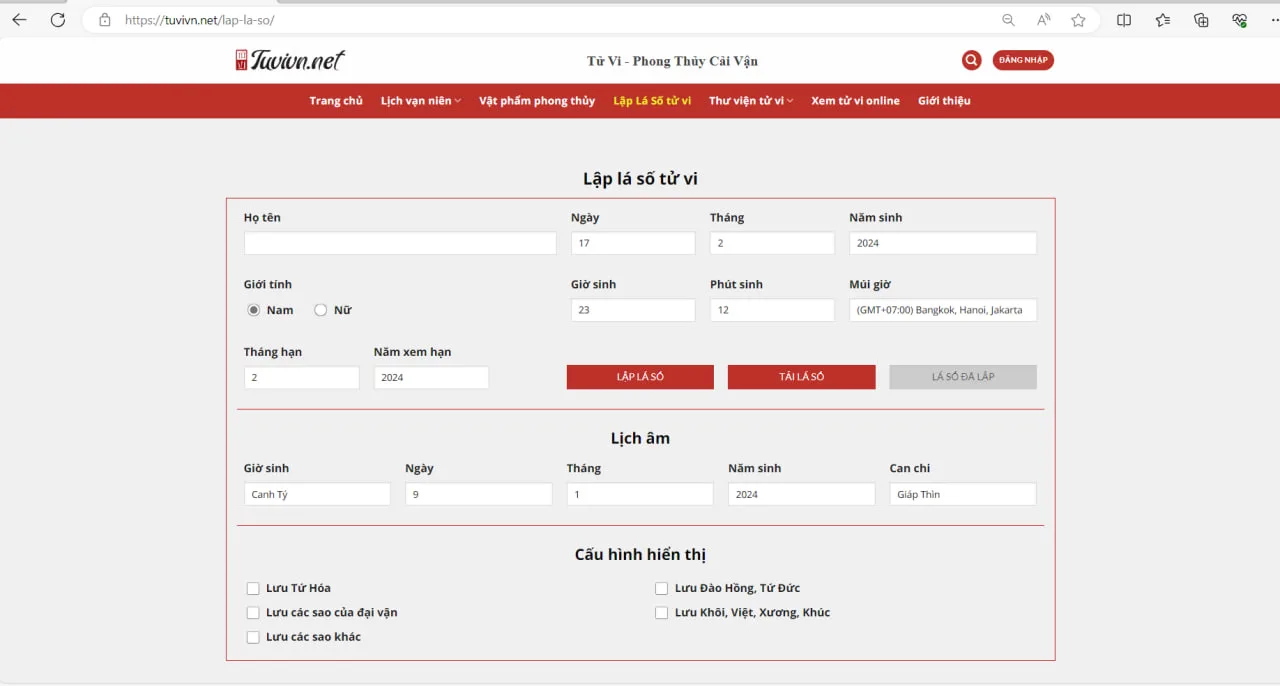Open split screen icon
The height and width of the screenshot is (686, 1280).
point(1124,20)
